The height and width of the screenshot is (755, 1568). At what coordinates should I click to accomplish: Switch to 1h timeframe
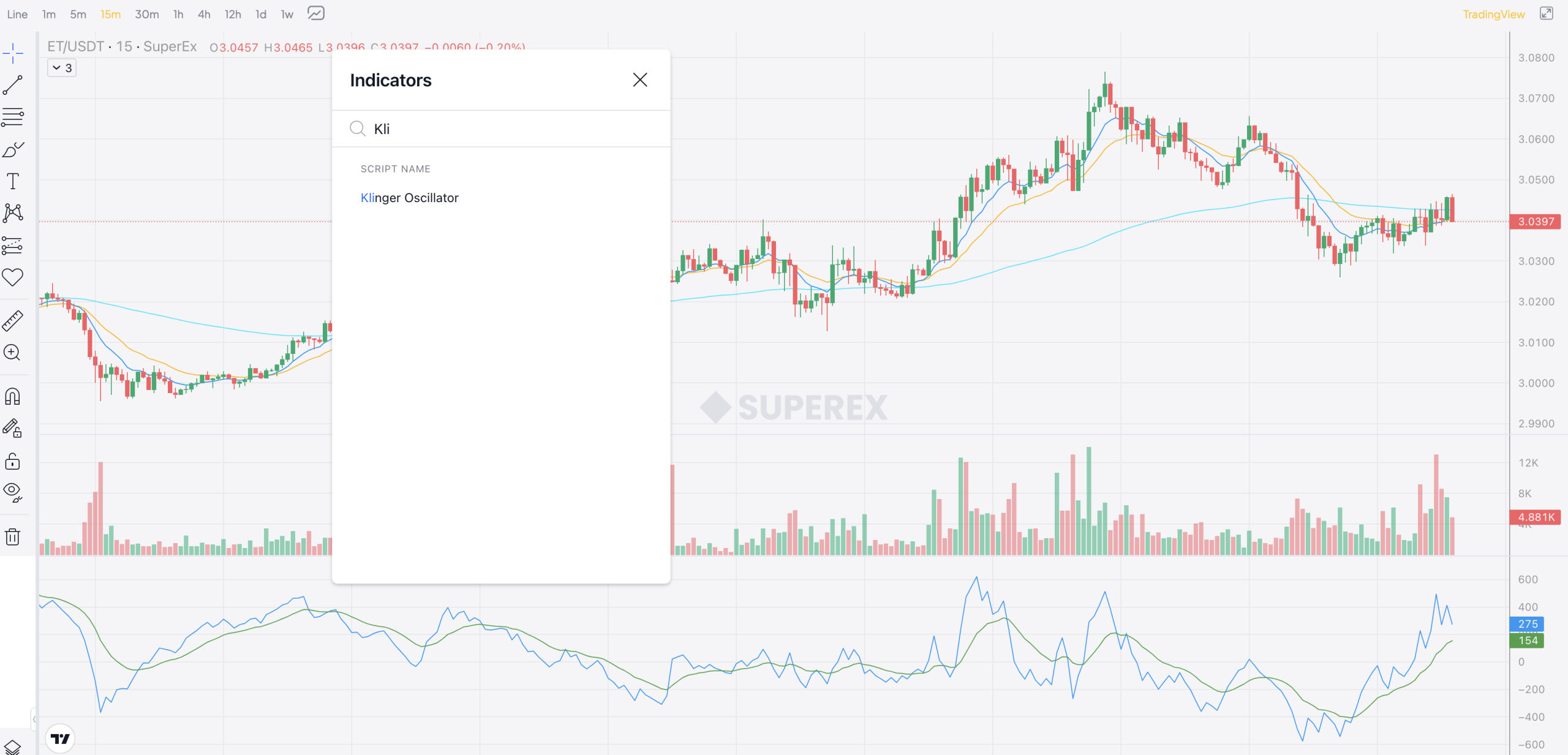[178, 14]
